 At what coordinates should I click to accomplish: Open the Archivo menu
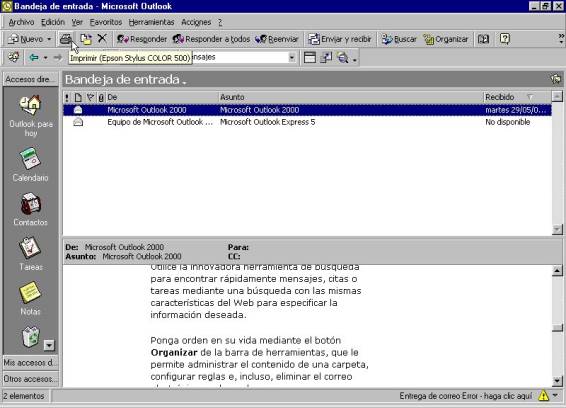point(21,22)
